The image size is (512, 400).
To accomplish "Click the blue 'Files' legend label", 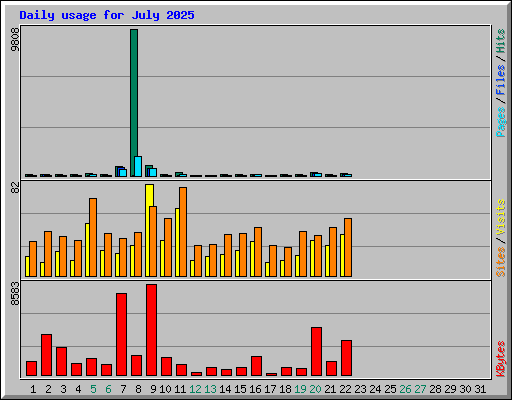I will point(501,79).
